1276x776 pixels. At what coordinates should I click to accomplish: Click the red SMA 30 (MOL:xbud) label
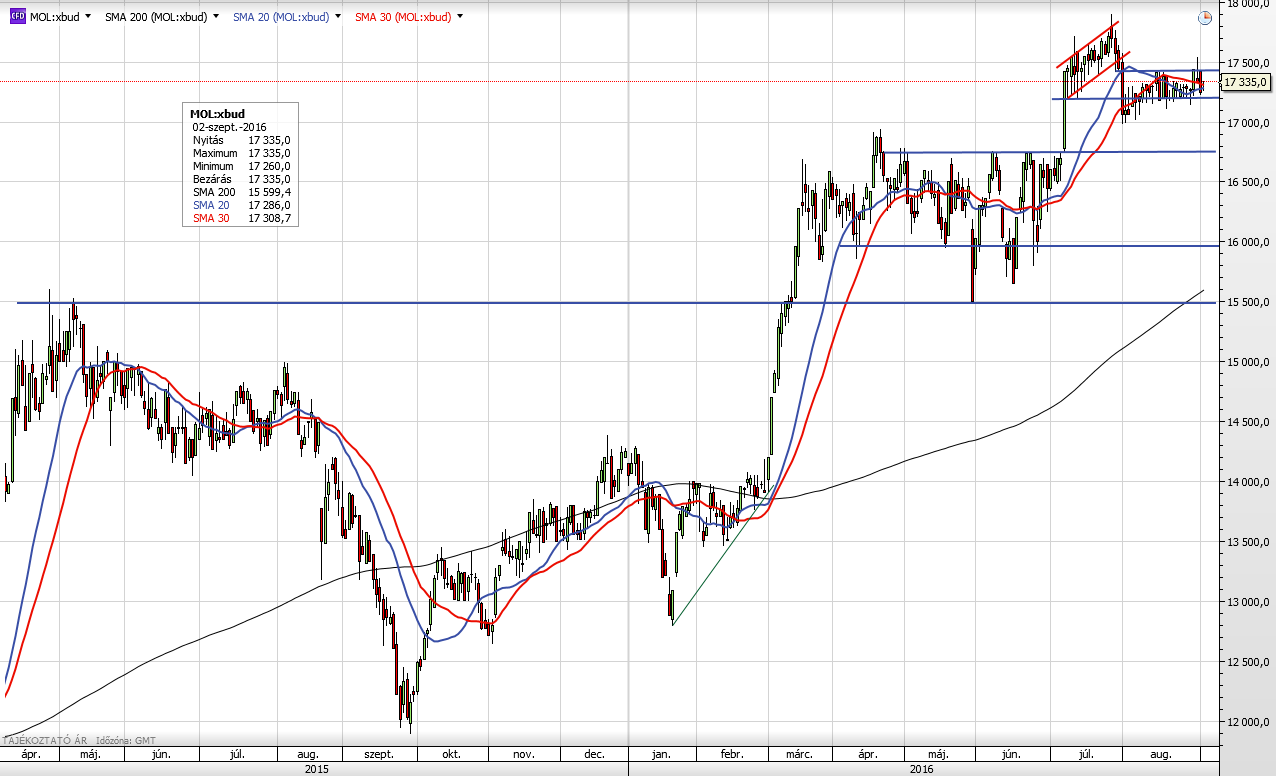pyautogui.click(x=404, y=17)
